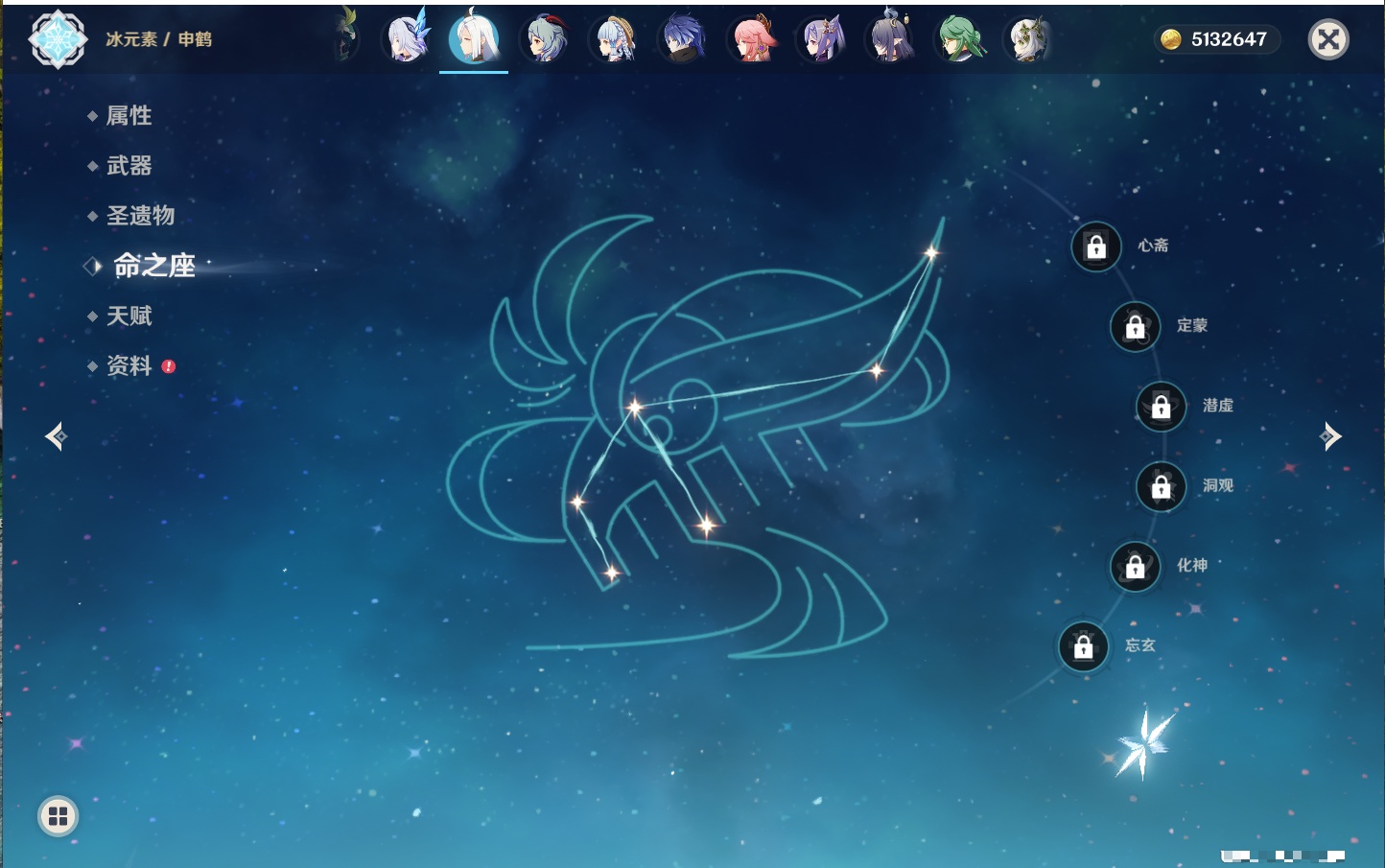Open 资料 profile with red notification
Viewport: 1385px width, 868px height.
click(x=129, y=365)
